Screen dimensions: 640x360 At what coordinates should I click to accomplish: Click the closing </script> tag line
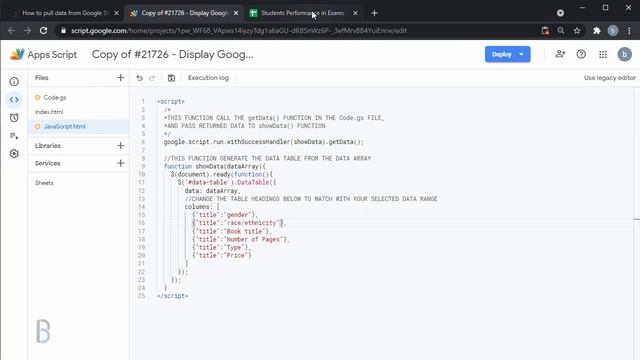pyautogui.click(x=172, y=296)
